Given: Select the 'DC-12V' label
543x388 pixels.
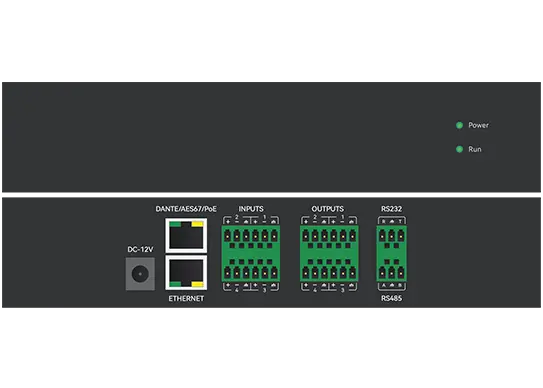Looking at the screenshot, I should (140, 249).
